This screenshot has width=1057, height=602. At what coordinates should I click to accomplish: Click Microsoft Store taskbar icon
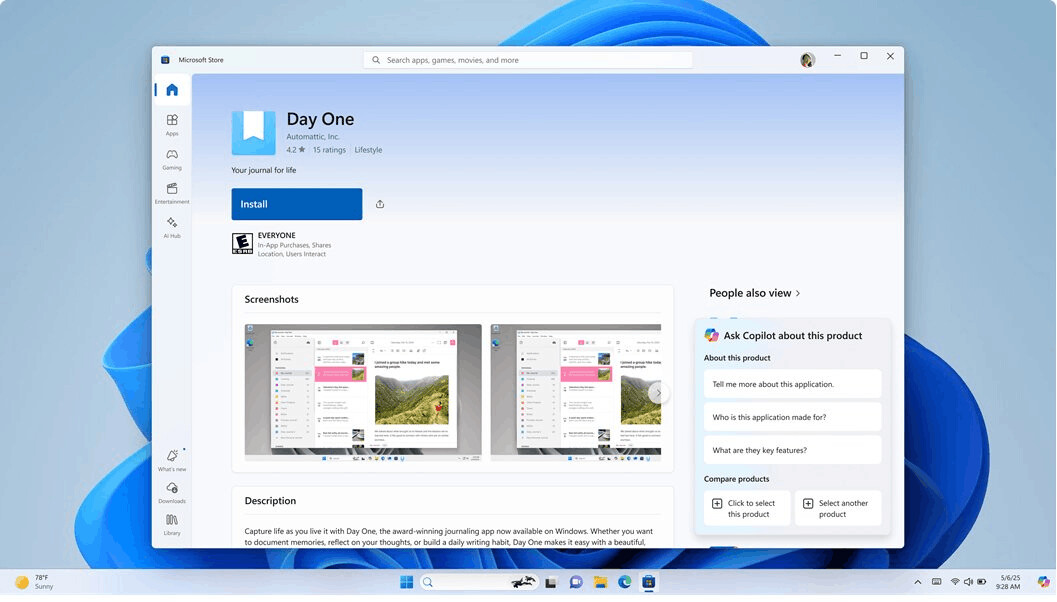click(648, 582)
